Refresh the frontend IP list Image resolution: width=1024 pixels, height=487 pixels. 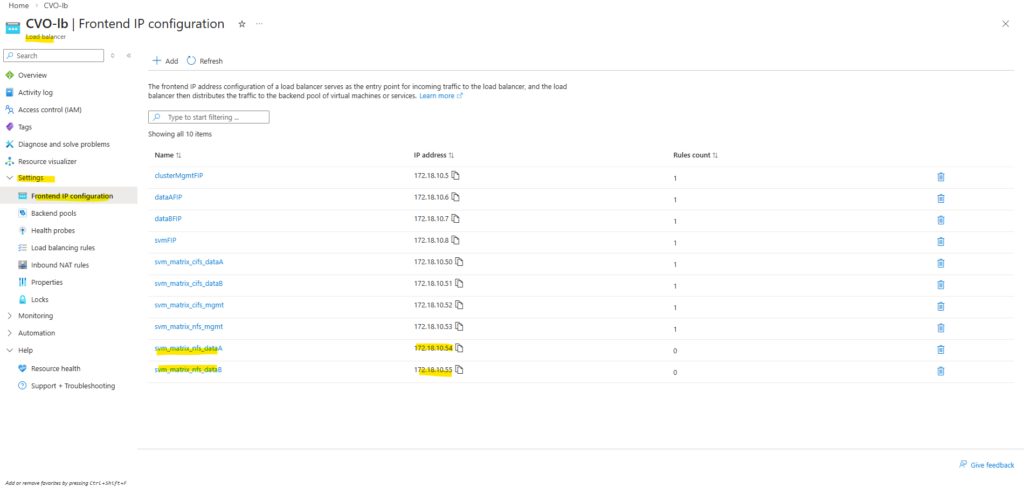pyautogui.click(x=205, y=61)
